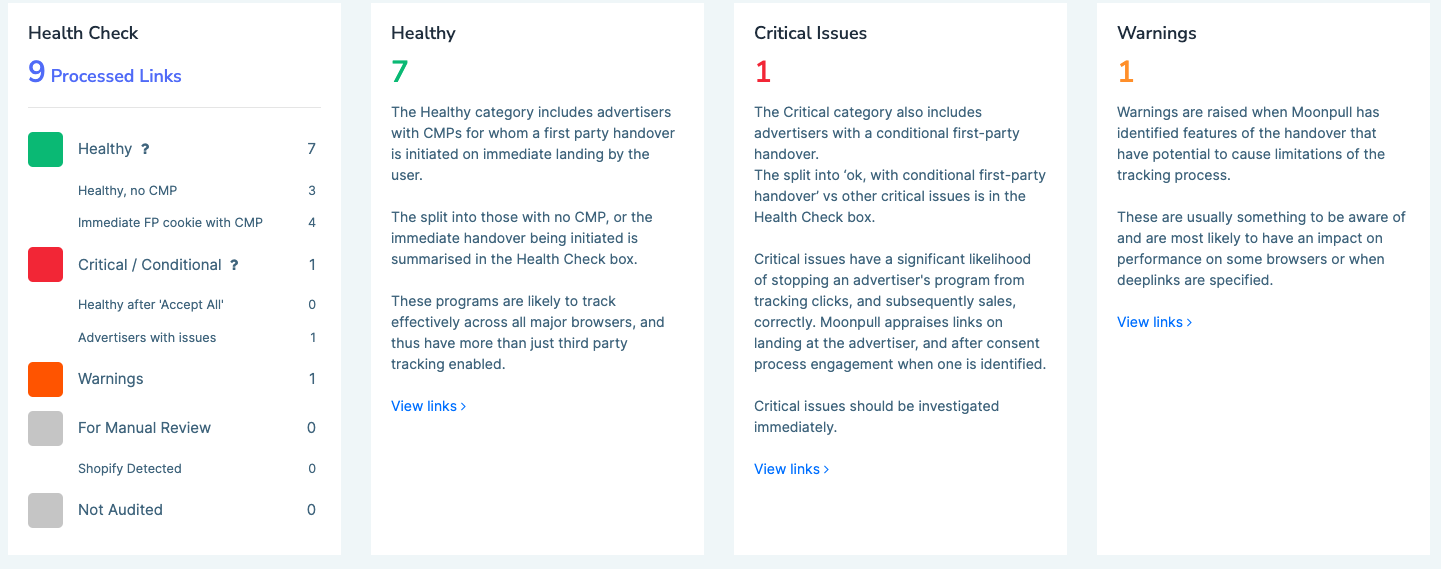
Task: Click the large green Healthy count 7
Action: pos(400,72)
